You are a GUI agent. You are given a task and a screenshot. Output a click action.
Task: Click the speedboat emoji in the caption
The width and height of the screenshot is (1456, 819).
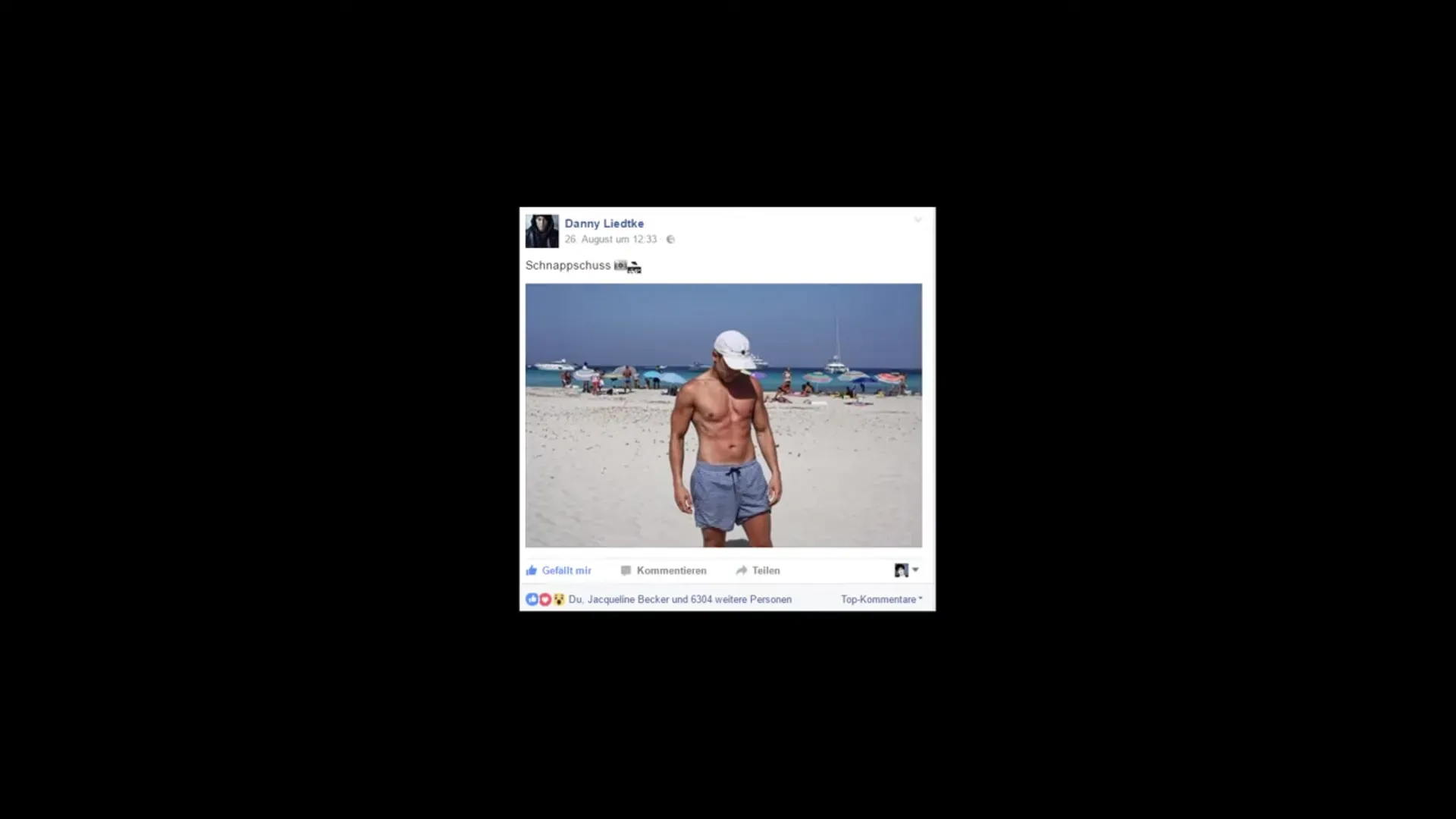click(x=635, y=267)
